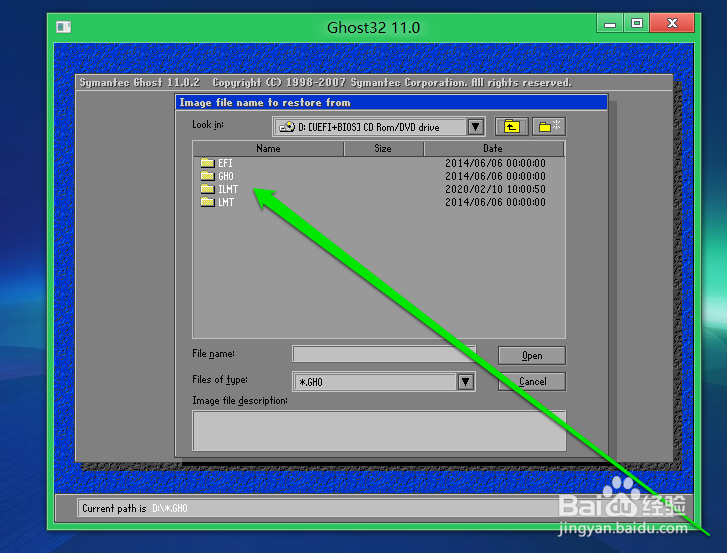
Task: Click the date in the LMT row
Action: 495,202
